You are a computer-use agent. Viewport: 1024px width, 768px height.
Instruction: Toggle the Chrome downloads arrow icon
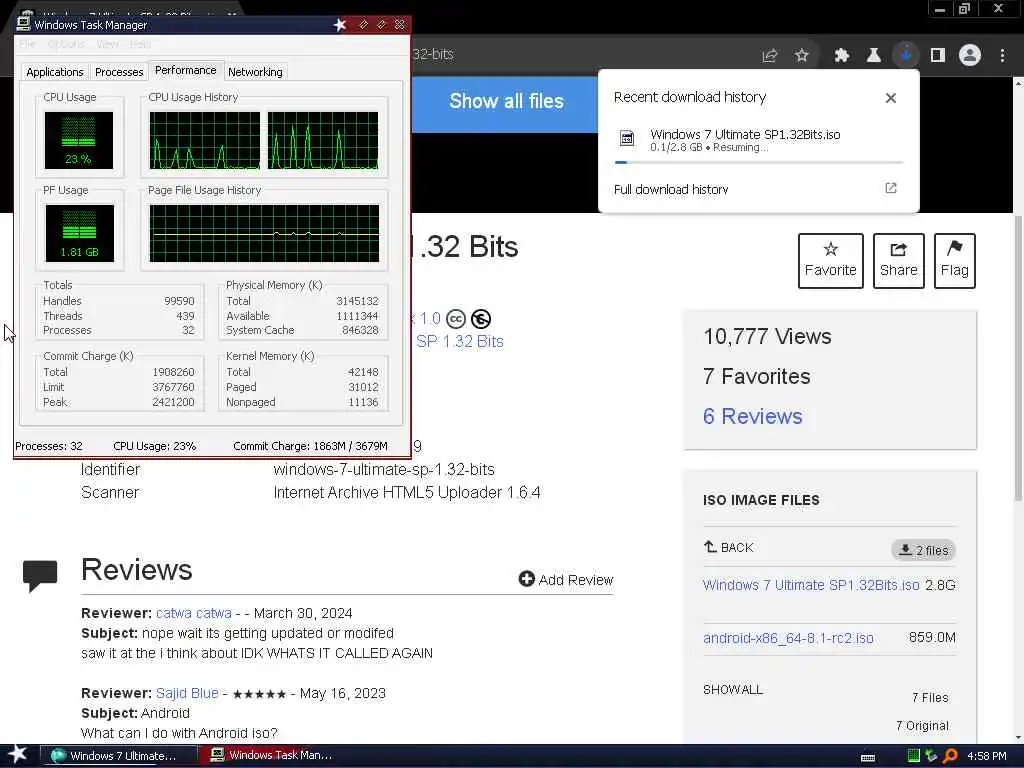[x=906, y=56]
